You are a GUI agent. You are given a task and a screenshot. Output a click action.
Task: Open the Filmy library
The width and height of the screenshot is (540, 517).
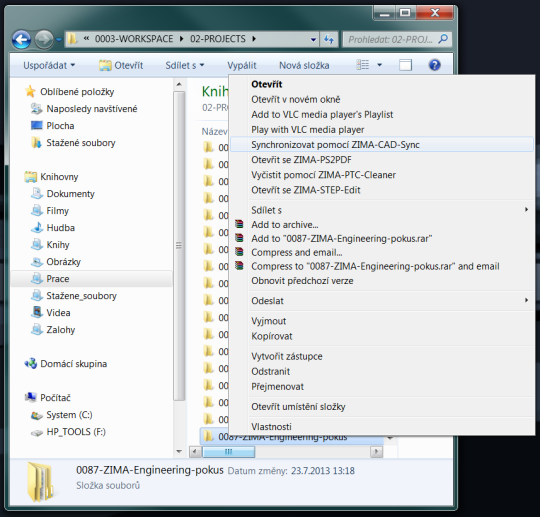pos(50,210)
